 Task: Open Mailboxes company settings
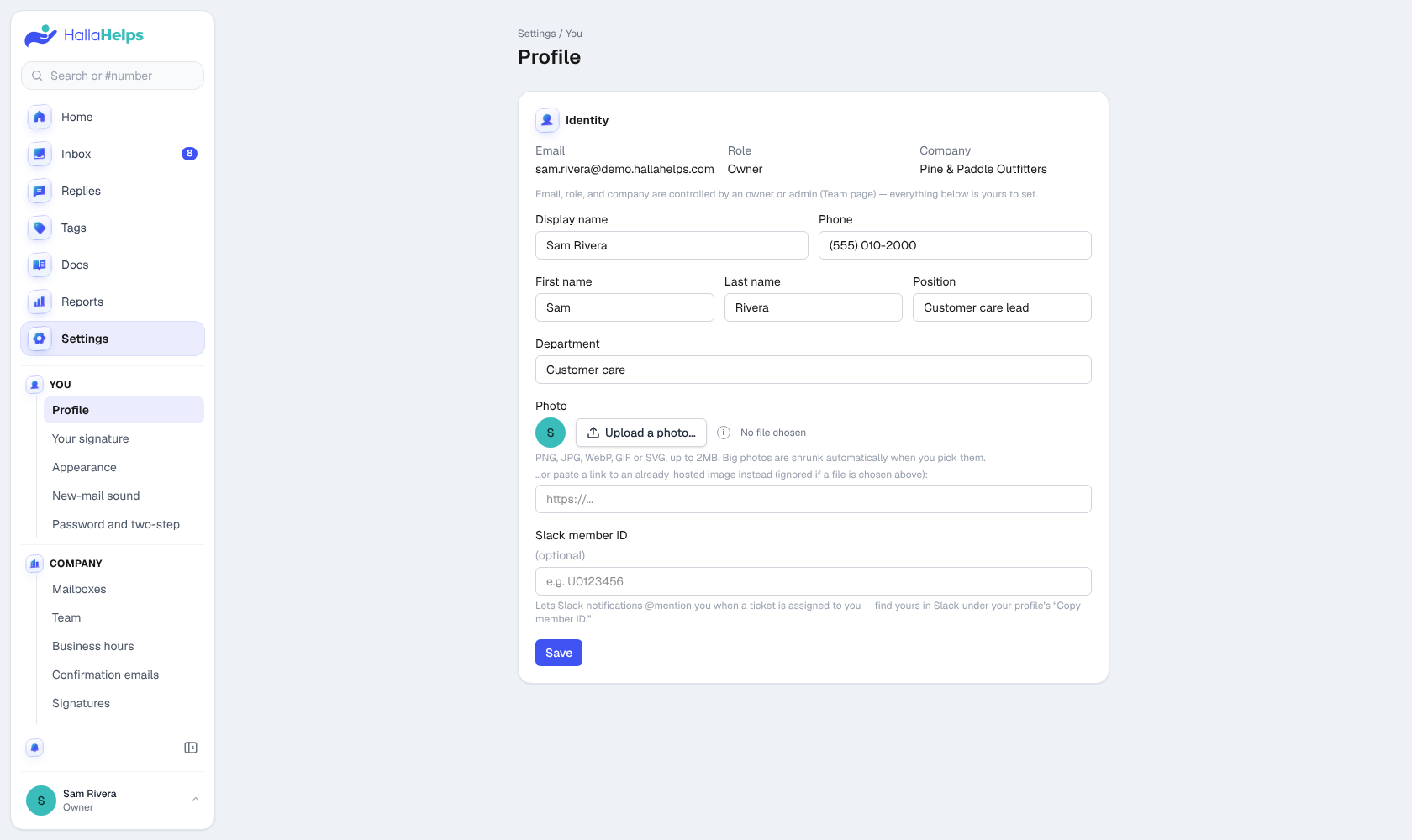click(124, 589)
